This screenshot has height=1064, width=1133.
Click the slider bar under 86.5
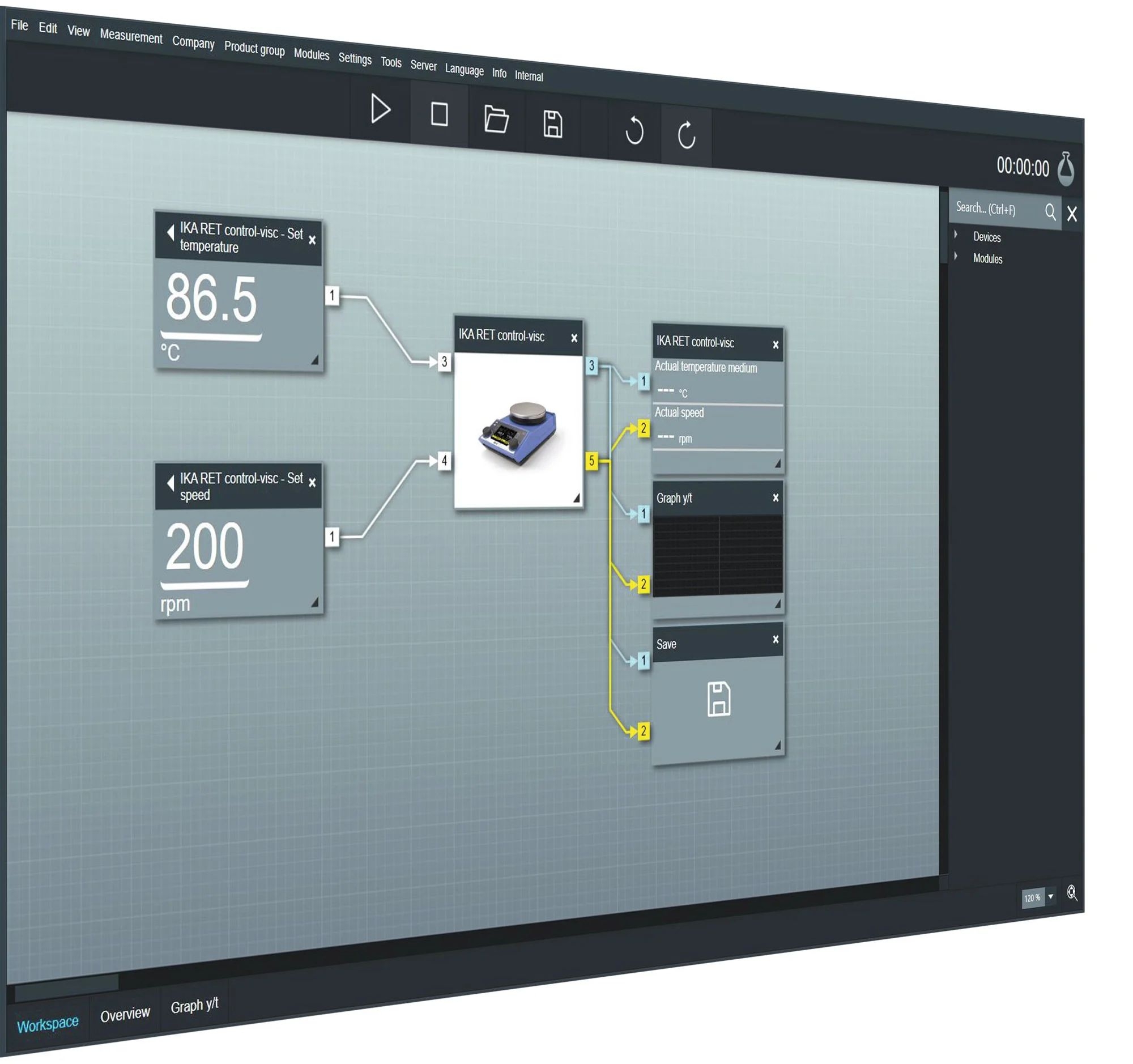[211, 336]
